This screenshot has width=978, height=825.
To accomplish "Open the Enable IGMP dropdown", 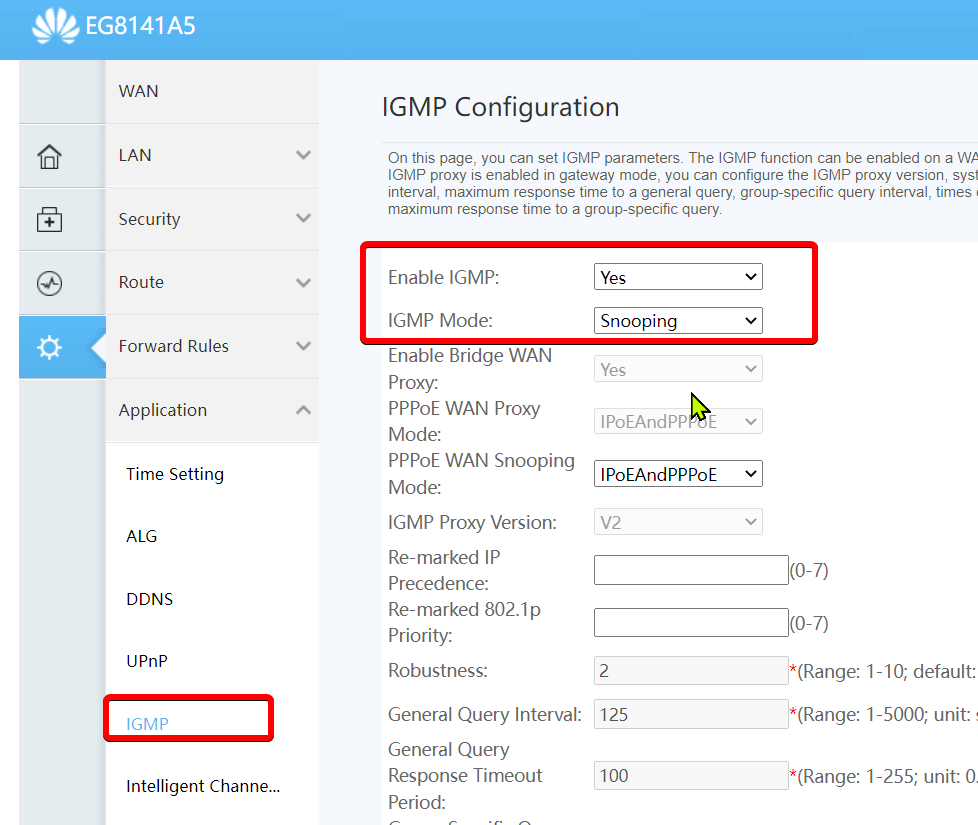I will point(678,277).
